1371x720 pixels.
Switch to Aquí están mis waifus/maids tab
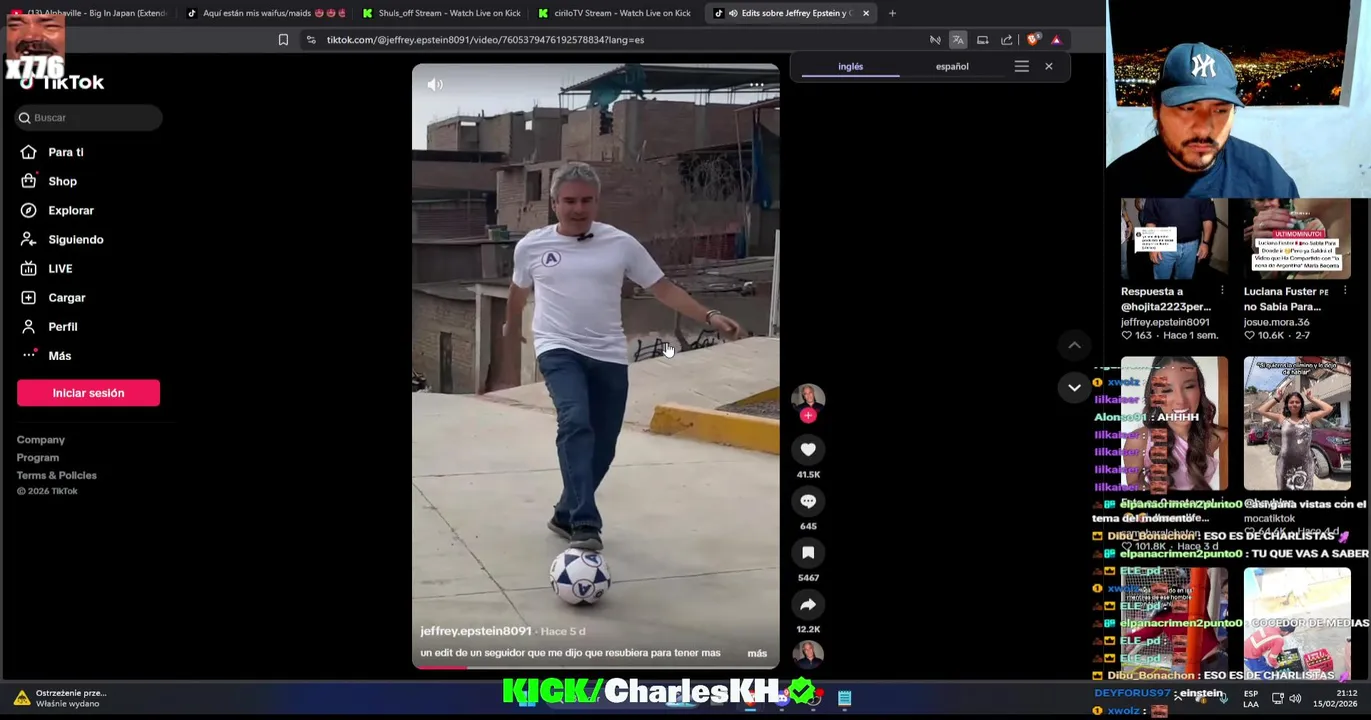[x=268, y=13]
